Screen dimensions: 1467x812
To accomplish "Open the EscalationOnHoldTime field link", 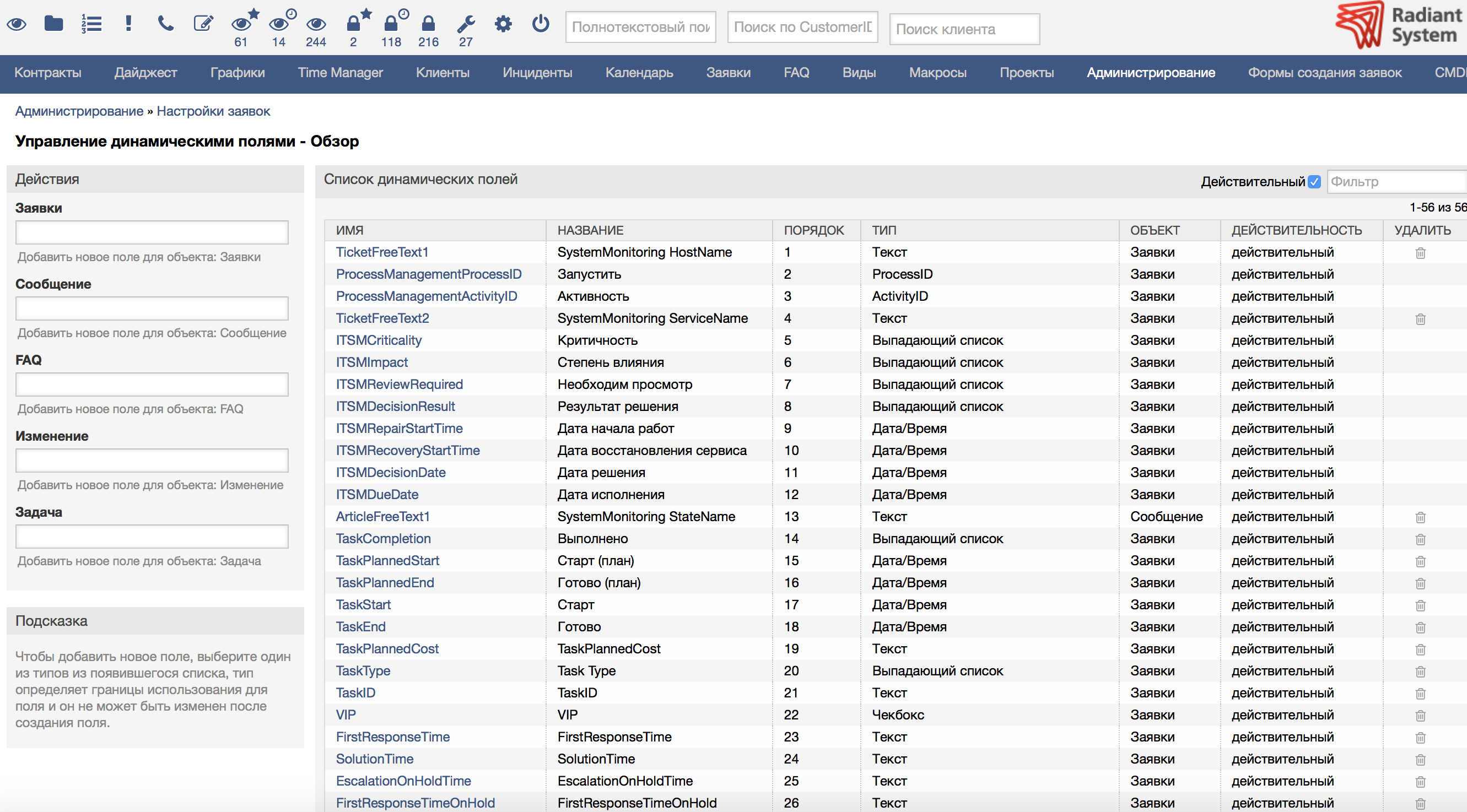I will click(x=403, y=781).
